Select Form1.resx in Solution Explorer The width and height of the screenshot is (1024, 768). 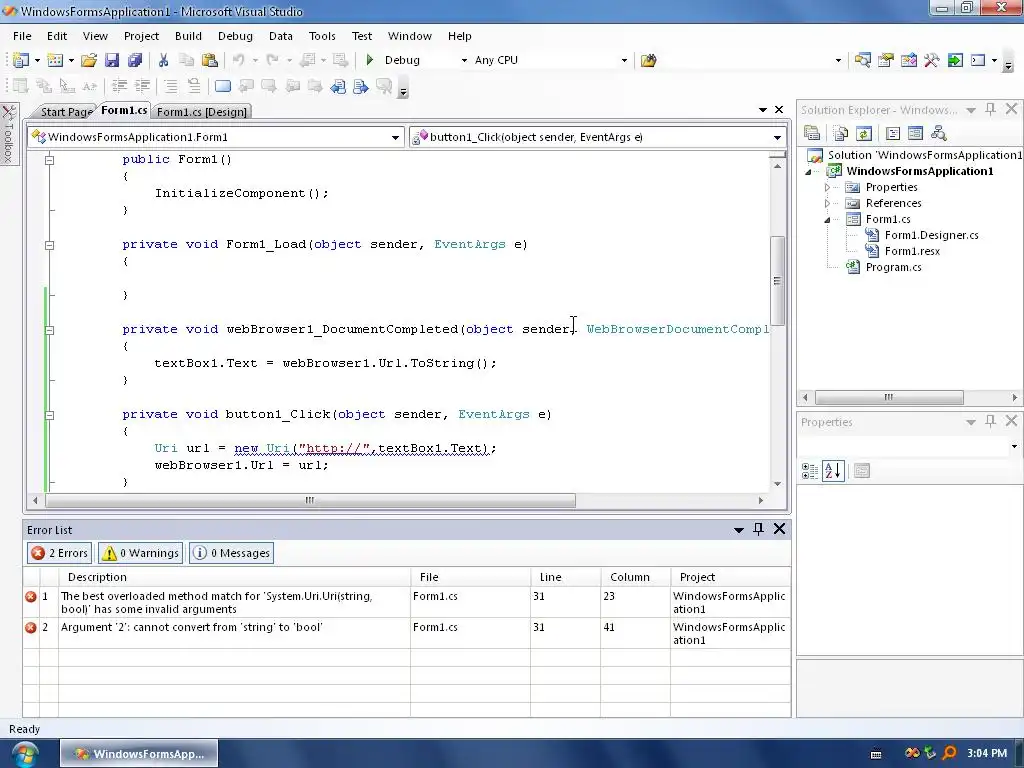coord(912,251)
